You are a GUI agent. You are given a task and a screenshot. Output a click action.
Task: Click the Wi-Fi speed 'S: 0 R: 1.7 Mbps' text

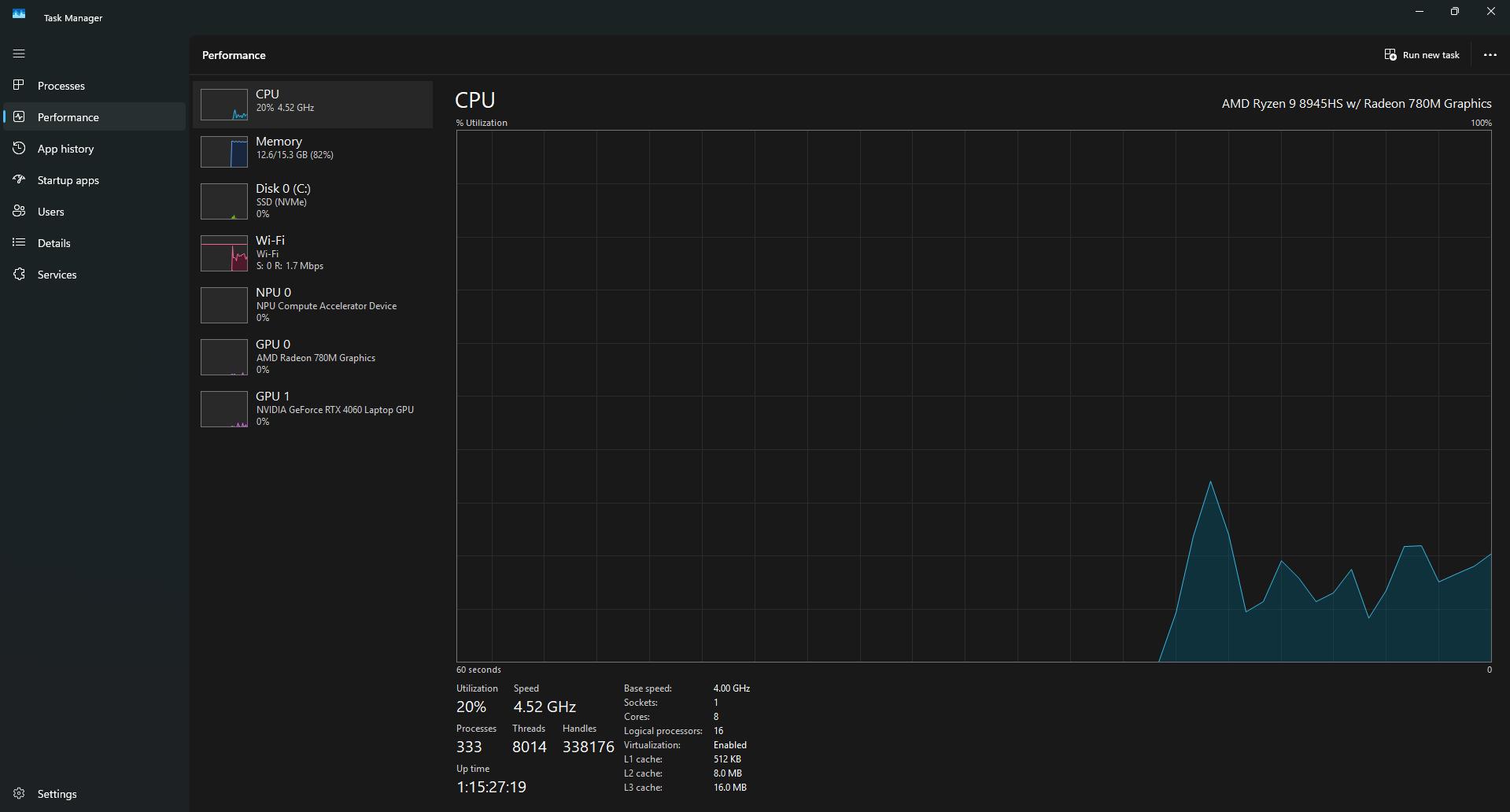(290, 266)
